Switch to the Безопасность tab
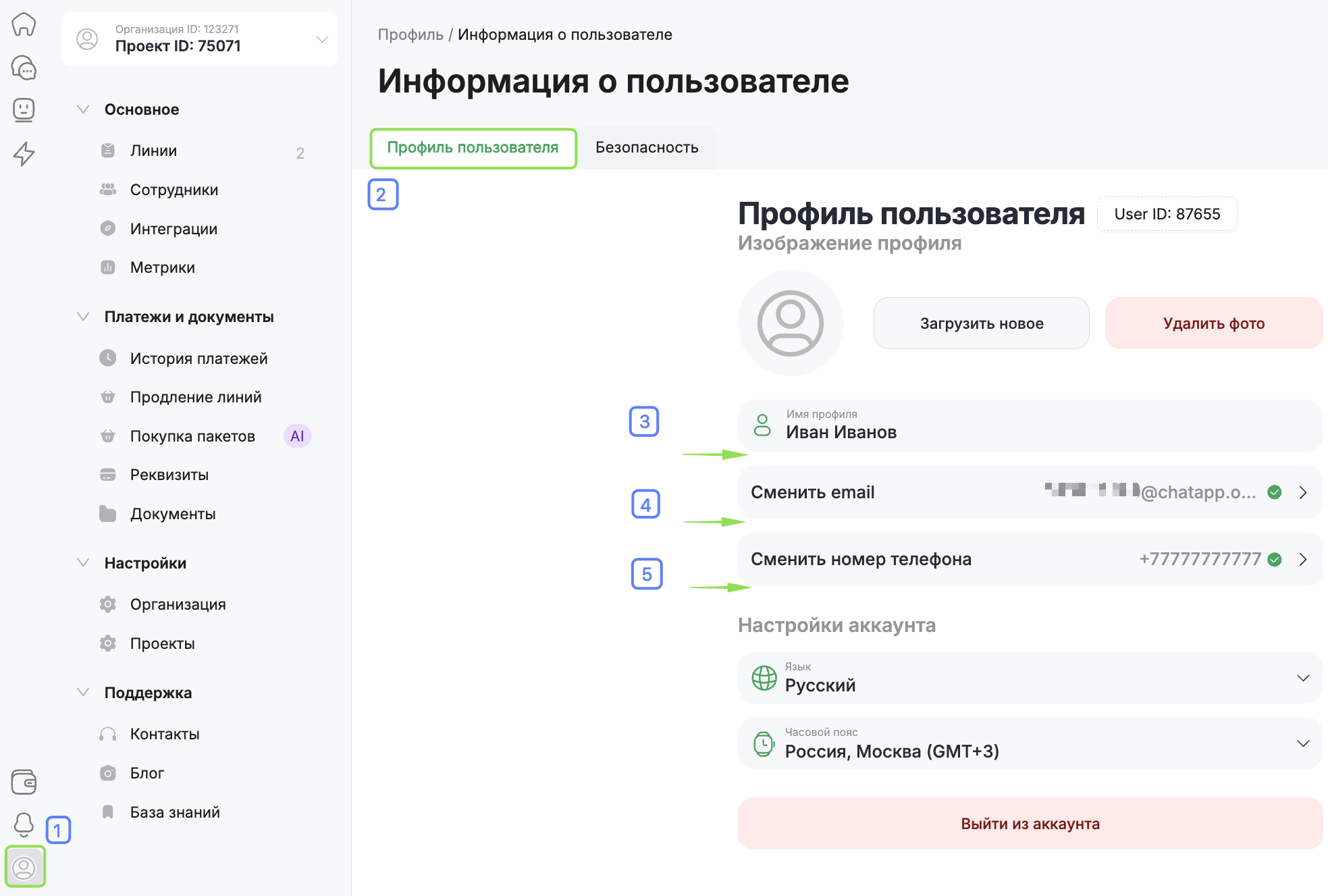Viewport: 1328px width, 896px height. click(x=646, y=147)
